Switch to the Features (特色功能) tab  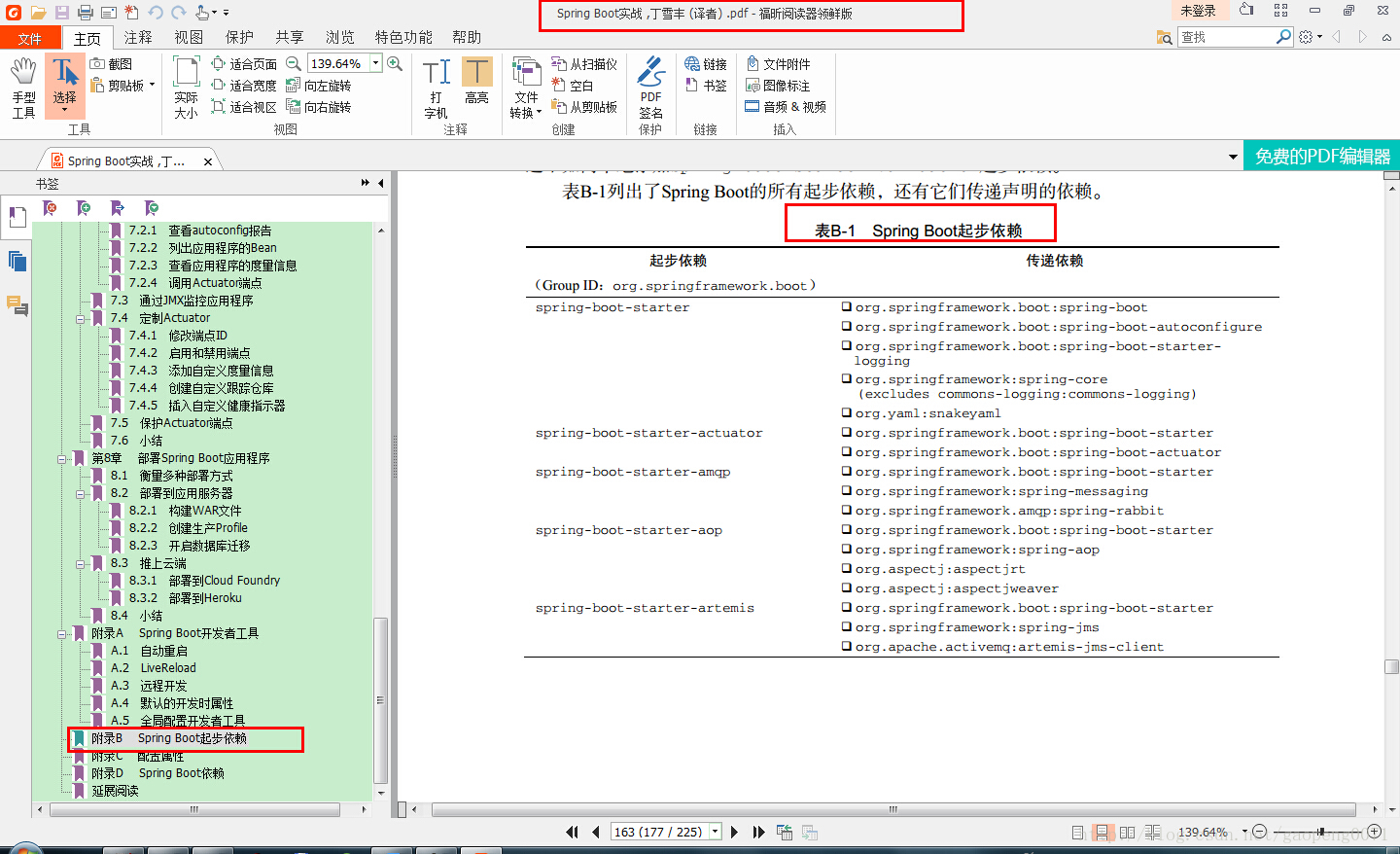(403, 37)
